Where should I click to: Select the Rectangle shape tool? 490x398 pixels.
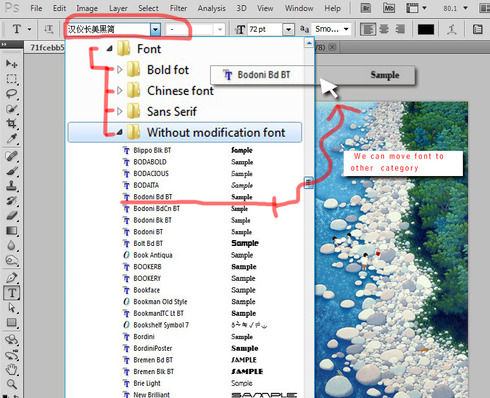[11, 323]
